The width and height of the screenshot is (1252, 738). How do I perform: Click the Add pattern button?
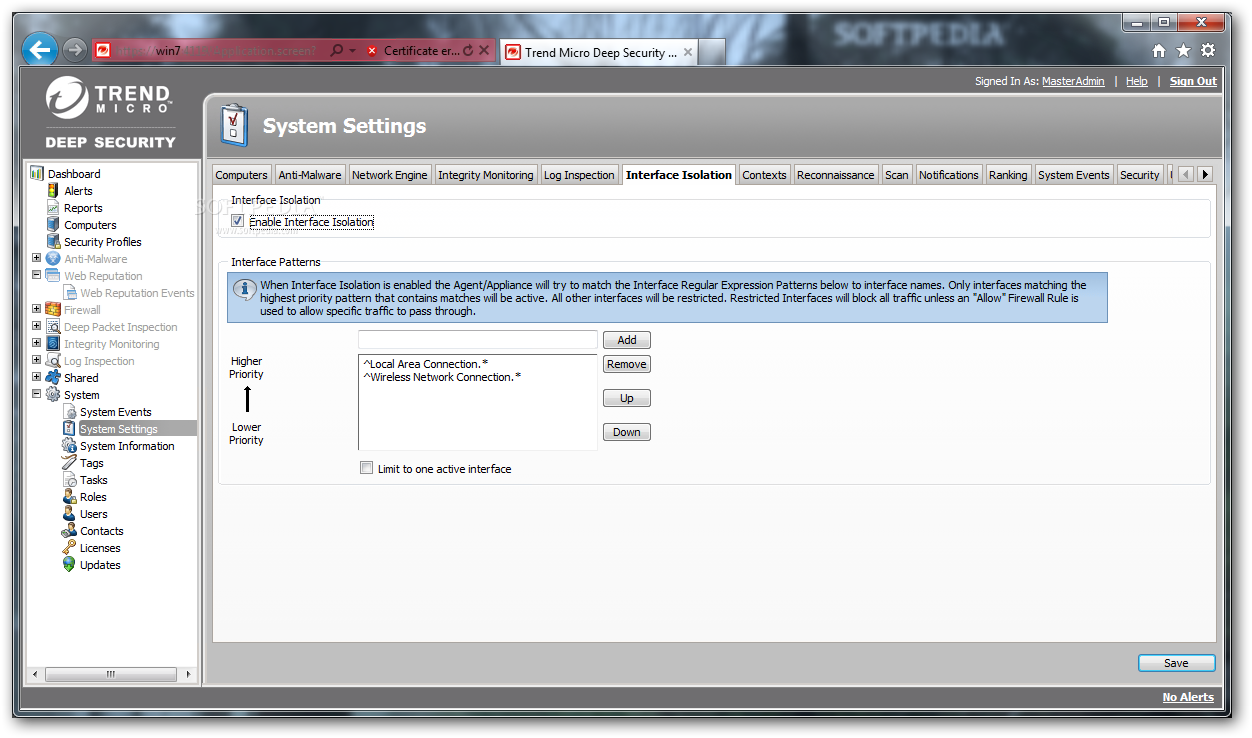627,340
